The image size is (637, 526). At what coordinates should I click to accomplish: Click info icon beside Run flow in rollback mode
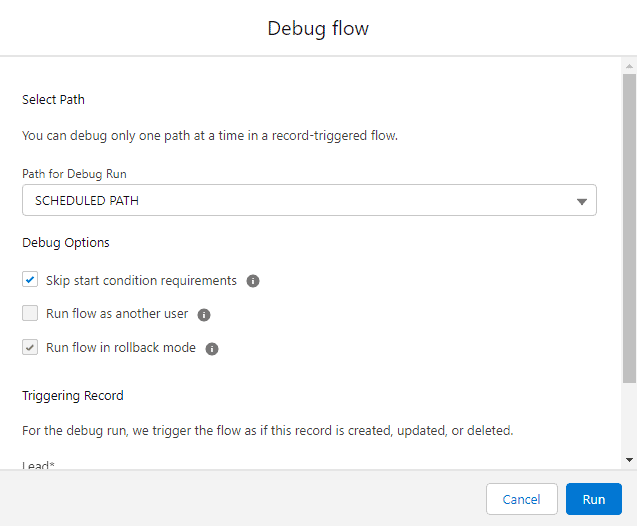(212, 349)
